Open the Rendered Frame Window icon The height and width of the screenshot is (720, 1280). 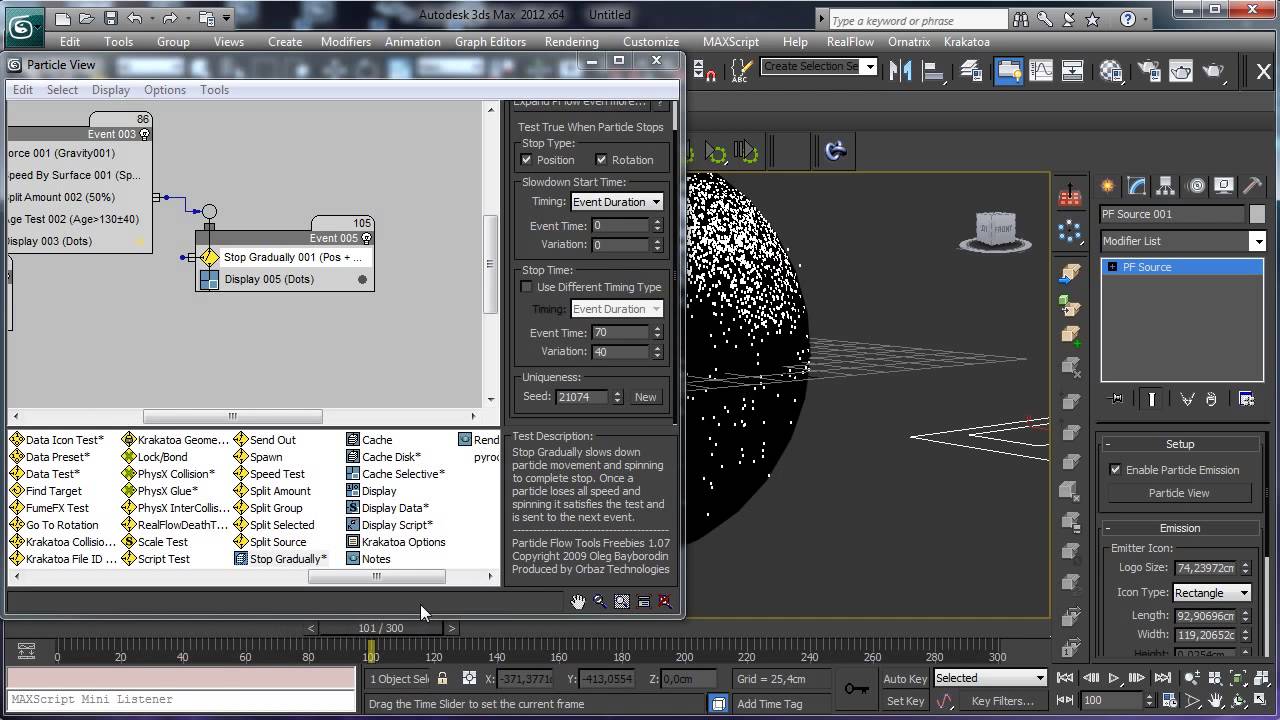click(1181, 70)
